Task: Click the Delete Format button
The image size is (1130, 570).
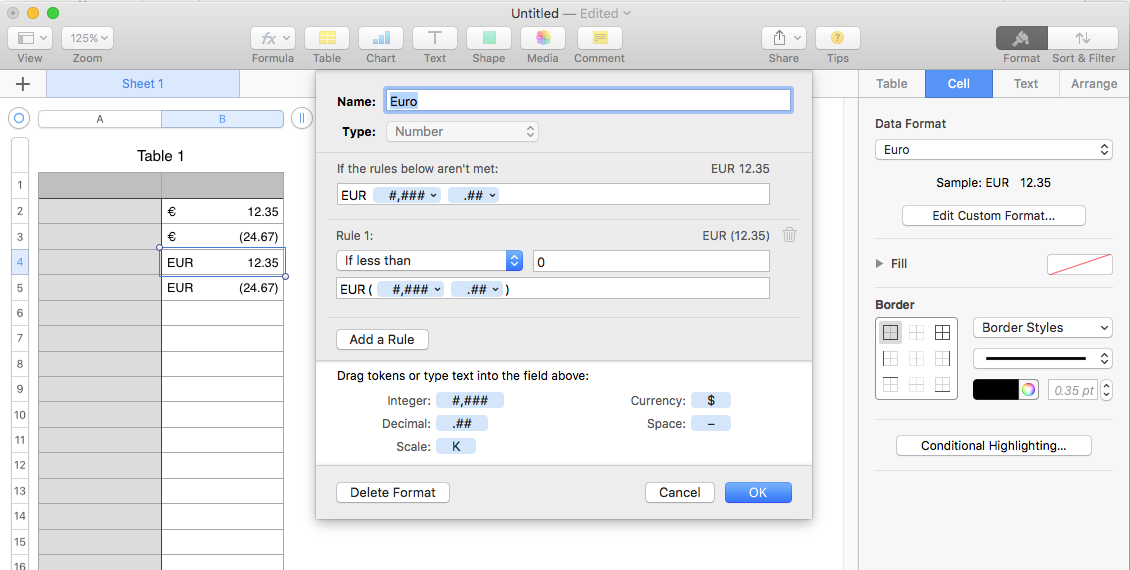Action: click(x=393, y=492)
